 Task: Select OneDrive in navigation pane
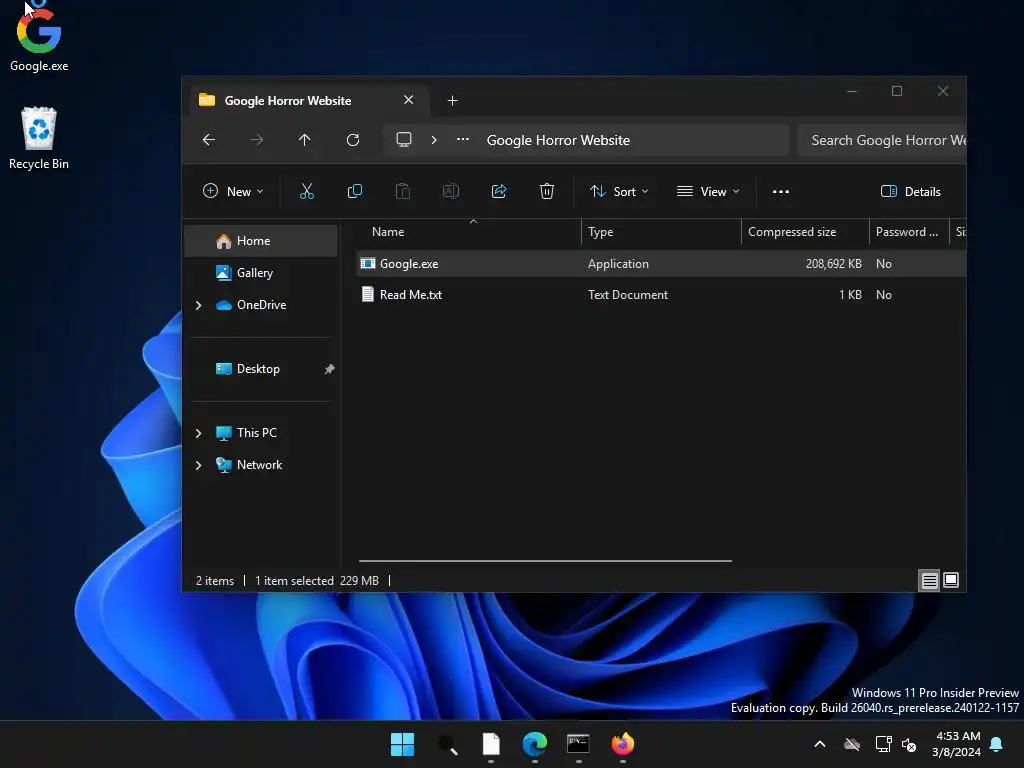tap(261, 305)
